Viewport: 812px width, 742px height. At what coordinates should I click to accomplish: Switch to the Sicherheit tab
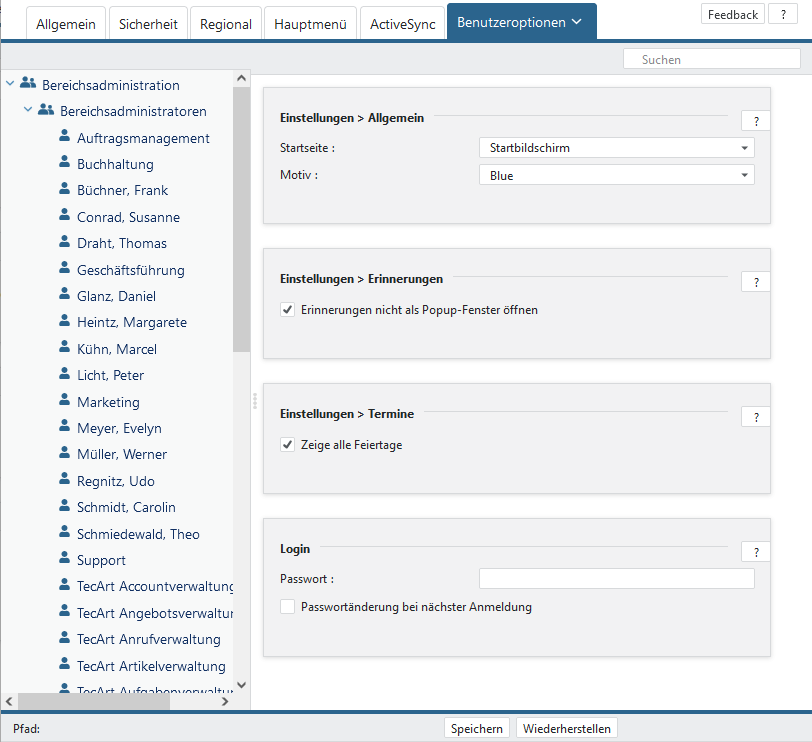pos(146,24)
